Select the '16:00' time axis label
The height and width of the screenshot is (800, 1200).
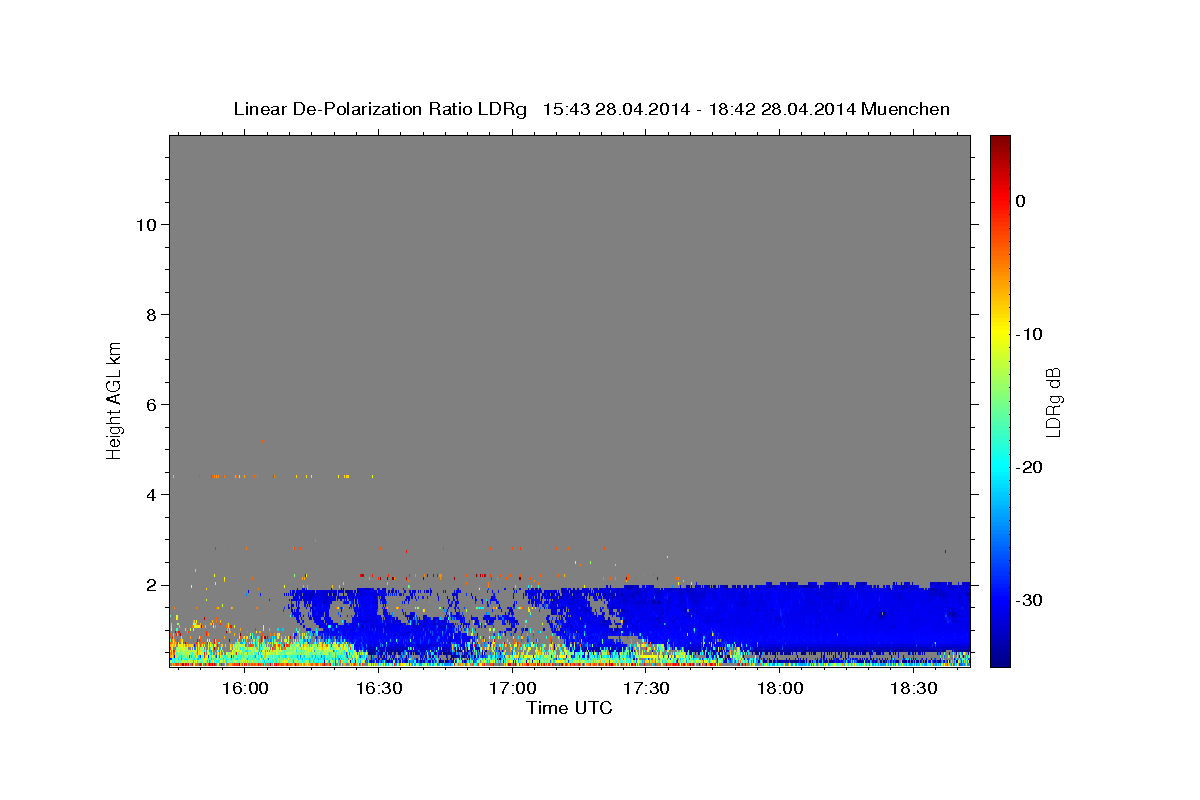(x=244, y=689)
